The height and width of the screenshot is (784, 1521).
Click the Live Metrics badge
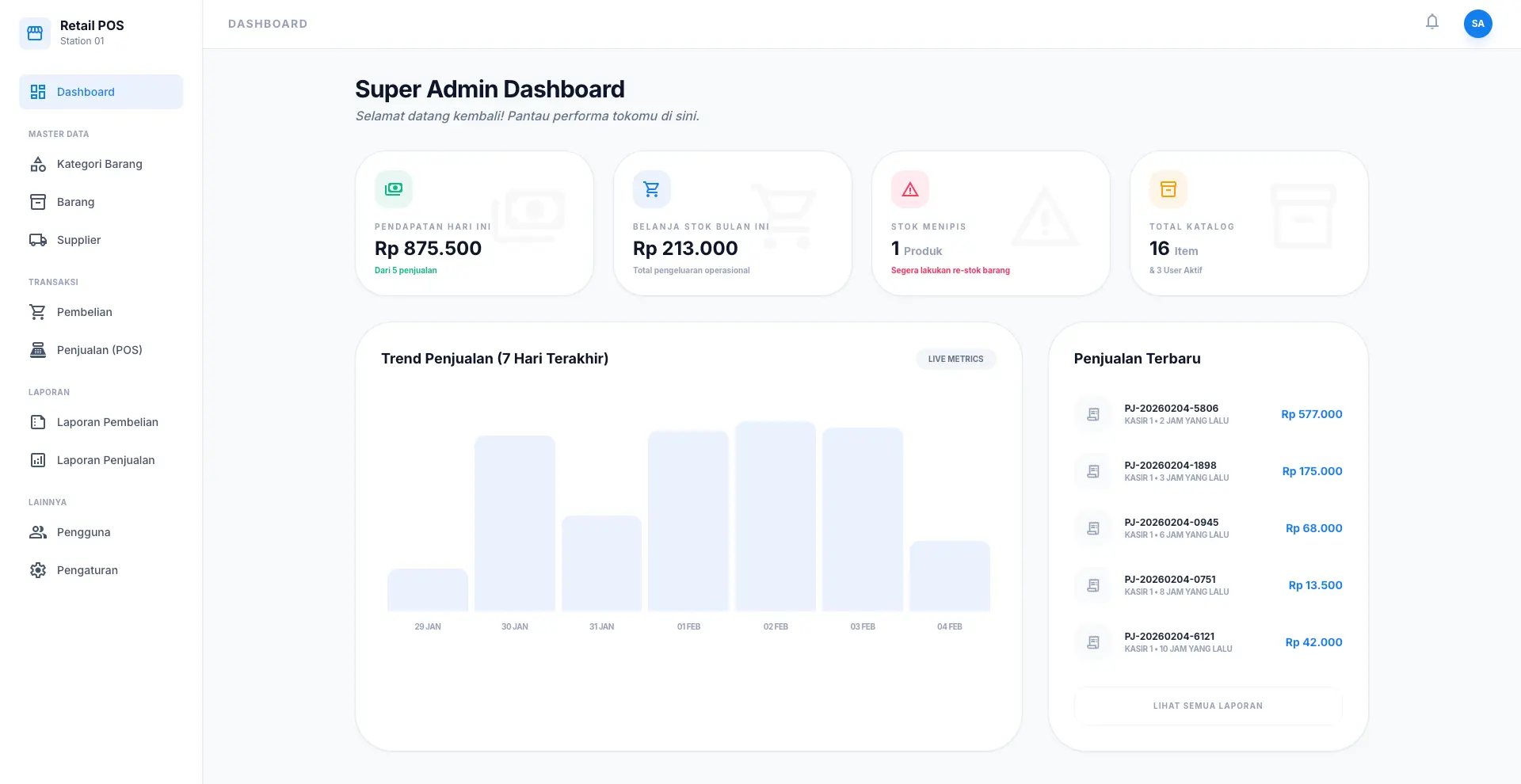(955, 359)
